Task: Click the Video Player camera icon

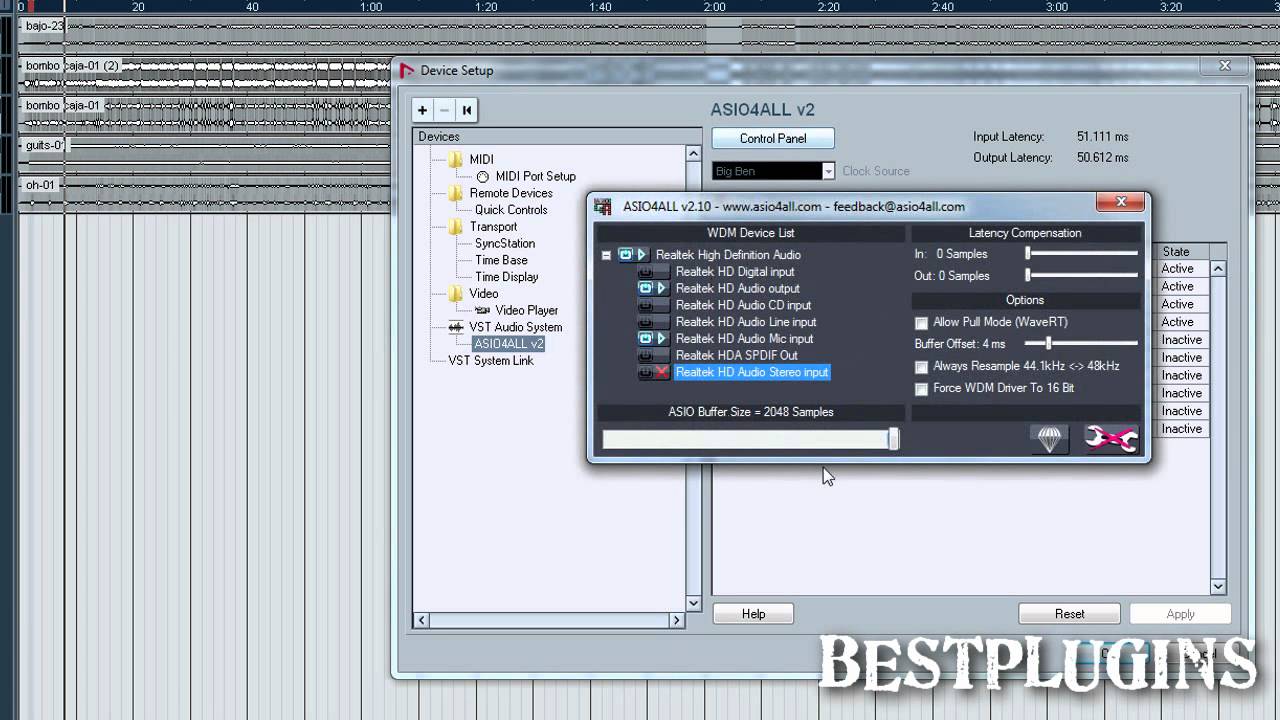Action: coord(482,311)
